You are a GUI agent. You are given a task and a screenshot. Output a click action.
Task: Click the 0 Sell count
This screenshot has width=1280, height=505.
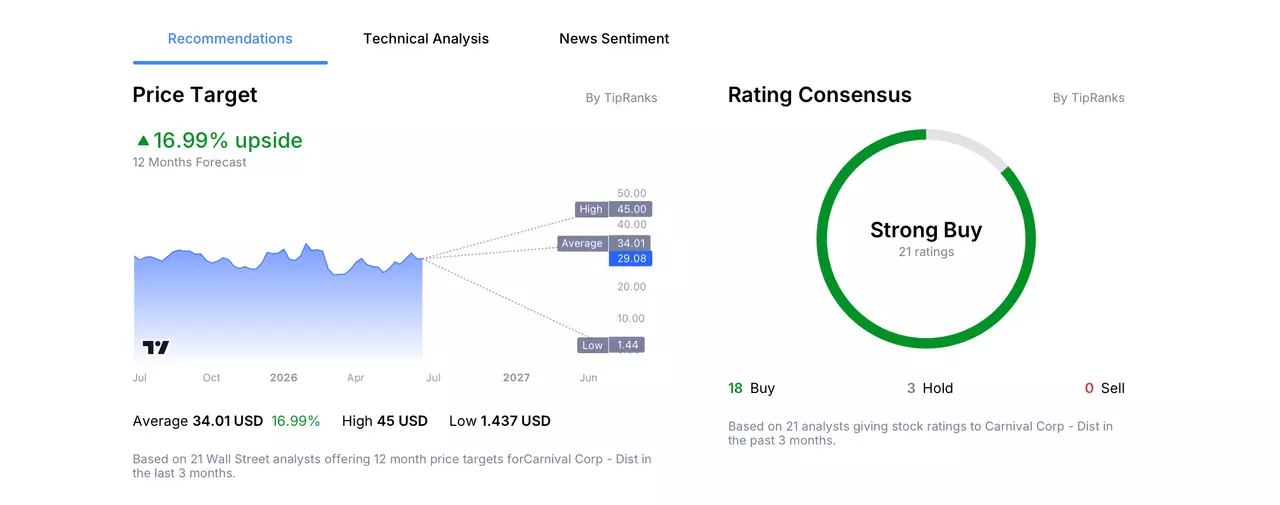coord(1104,388)
